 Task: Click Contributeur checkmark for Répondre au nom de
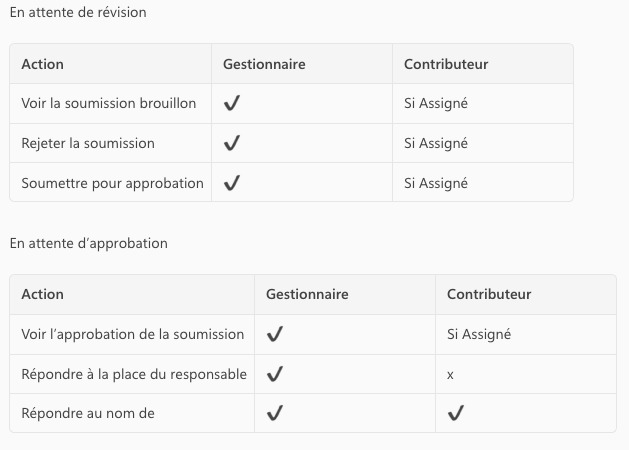456,413
